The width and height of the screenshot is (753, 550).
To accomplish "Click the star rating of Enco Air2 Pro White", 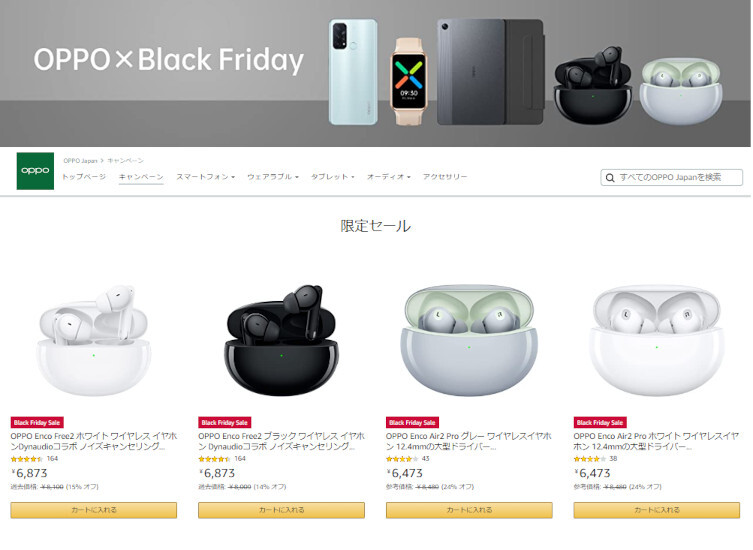I will pos(590,459).
